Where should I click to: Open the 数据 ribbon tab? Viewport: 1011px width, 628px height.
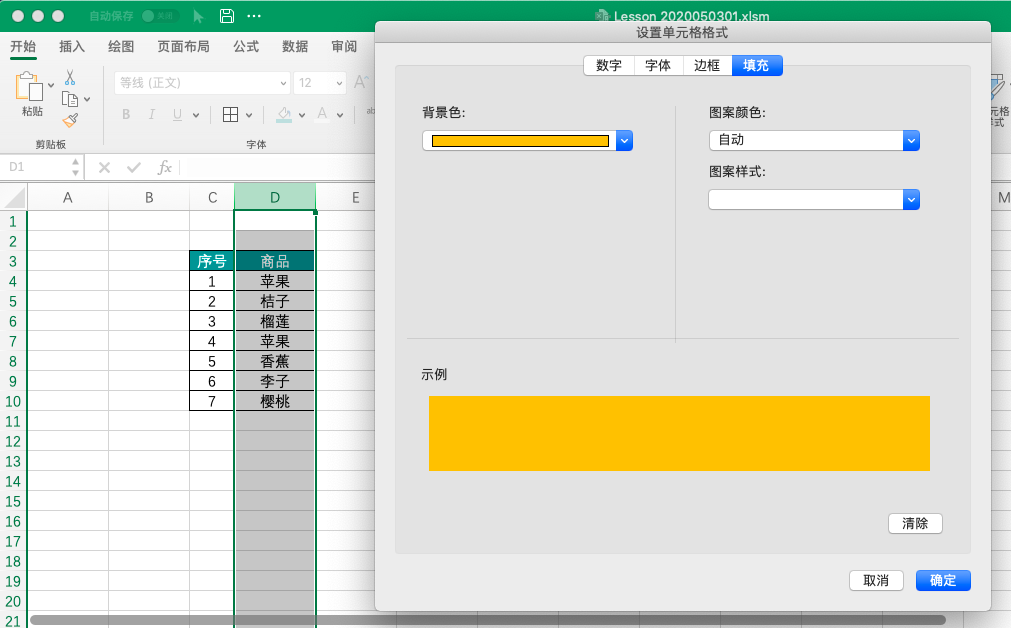click(x=295, y=46)
